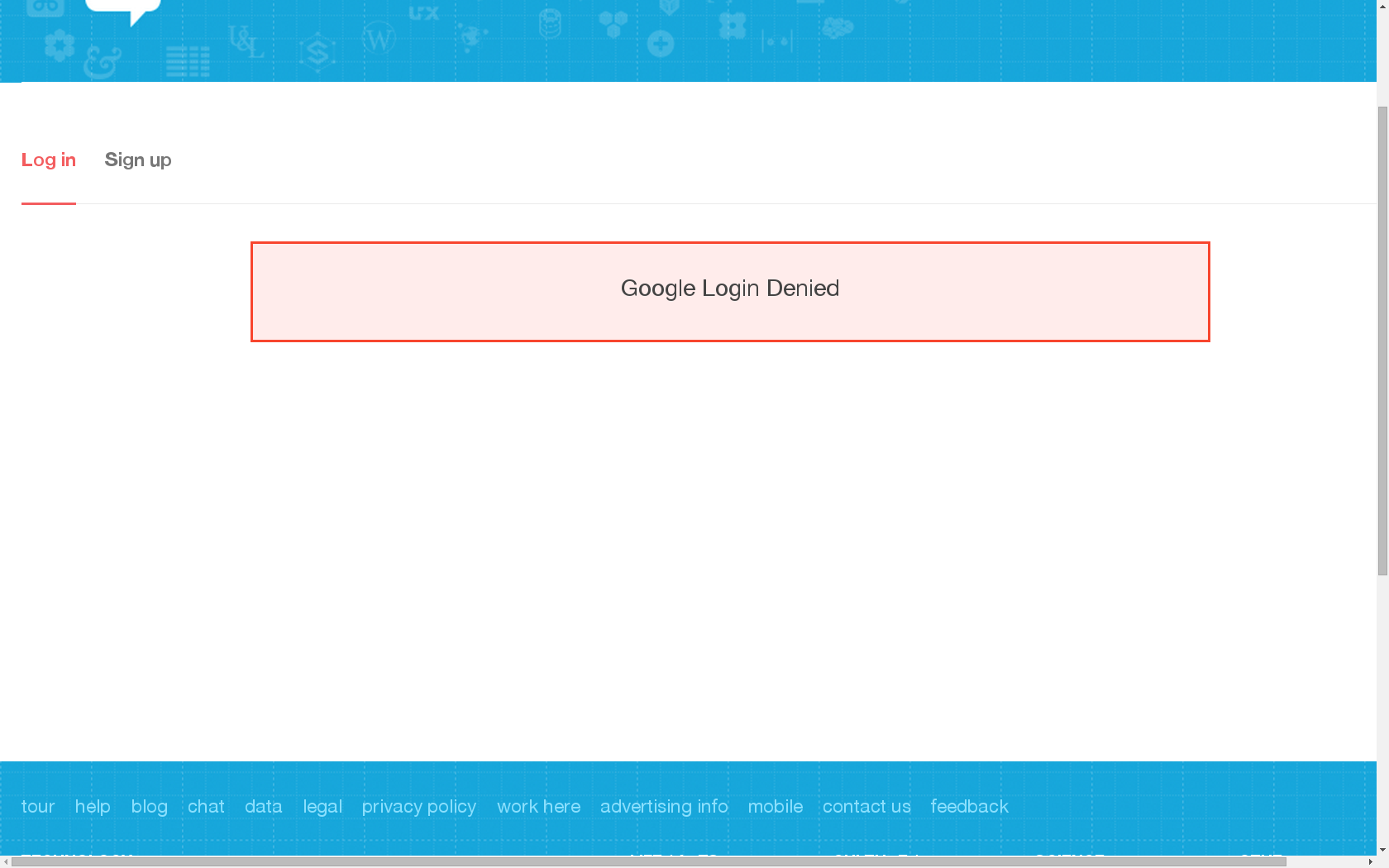Click the horizontal scrollbar right arrow
The height and width of the screenshot is (868, 1389).
pos(1370,861)
